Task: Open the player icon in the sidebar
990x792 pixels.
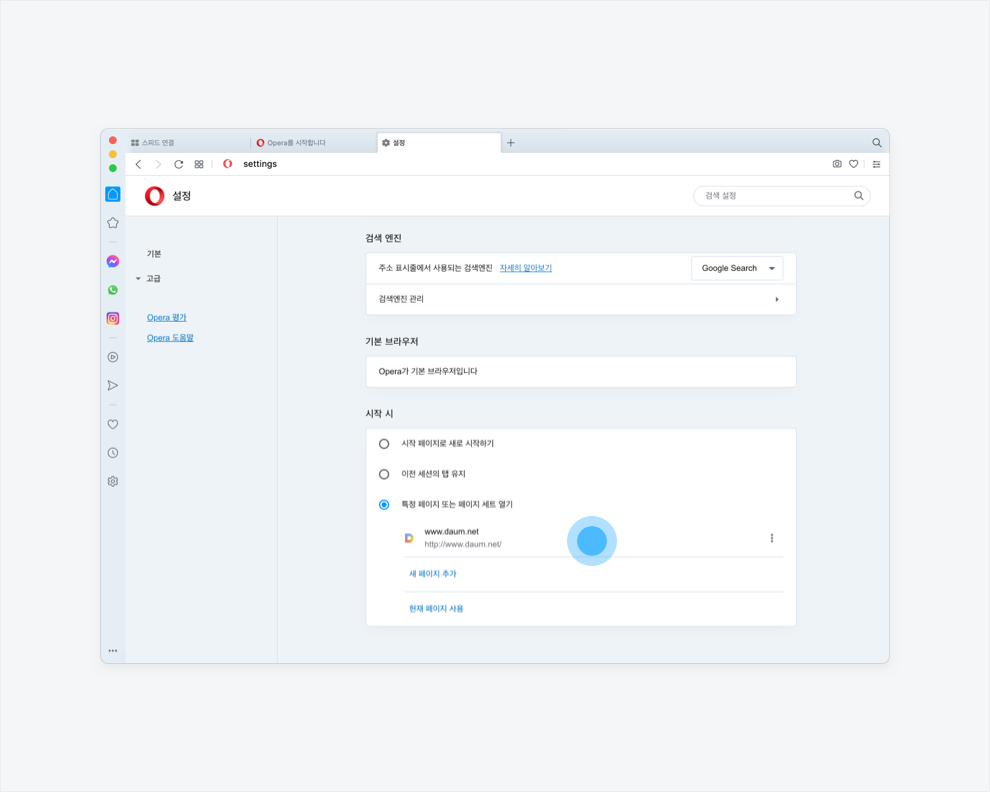Action: click(113, 357)
